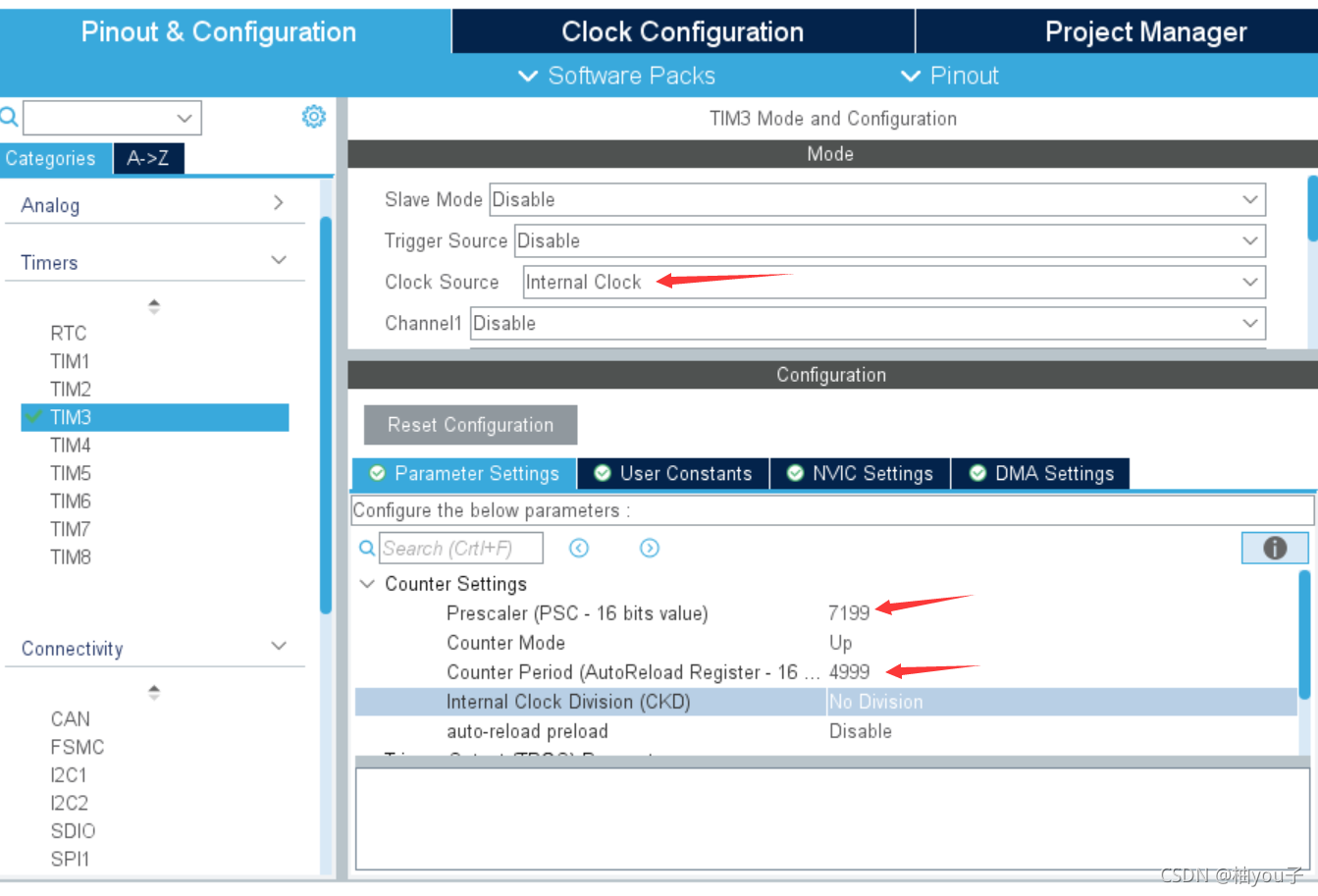1318x896 pixels.
Task: Open the Clock Source dropdown
Action: pos(894,282)
